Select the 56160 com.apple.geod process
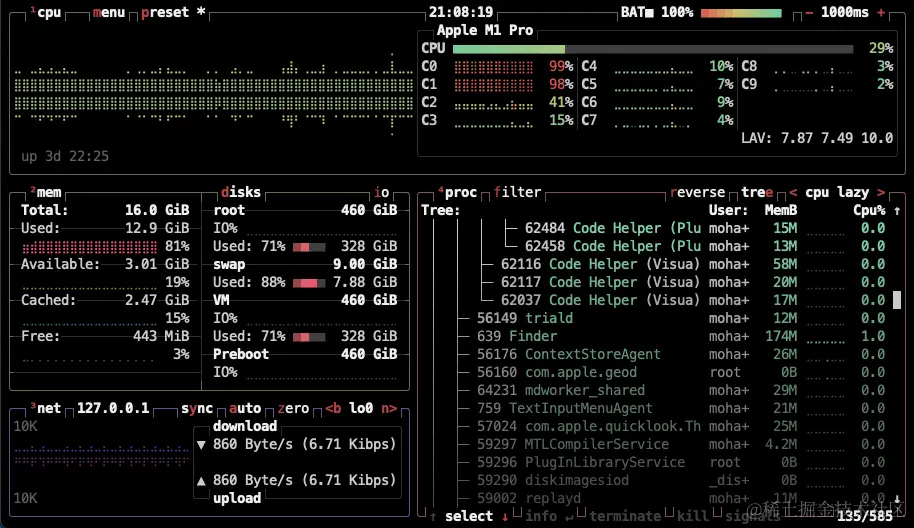 coord(657,372)
